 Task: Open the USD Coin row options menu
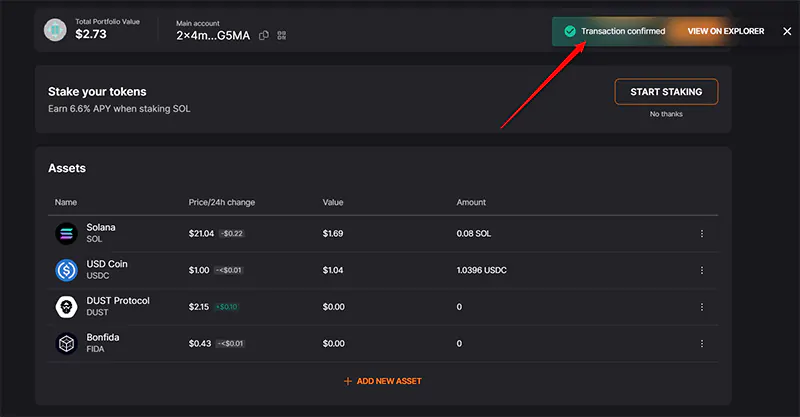pos(702,270)
